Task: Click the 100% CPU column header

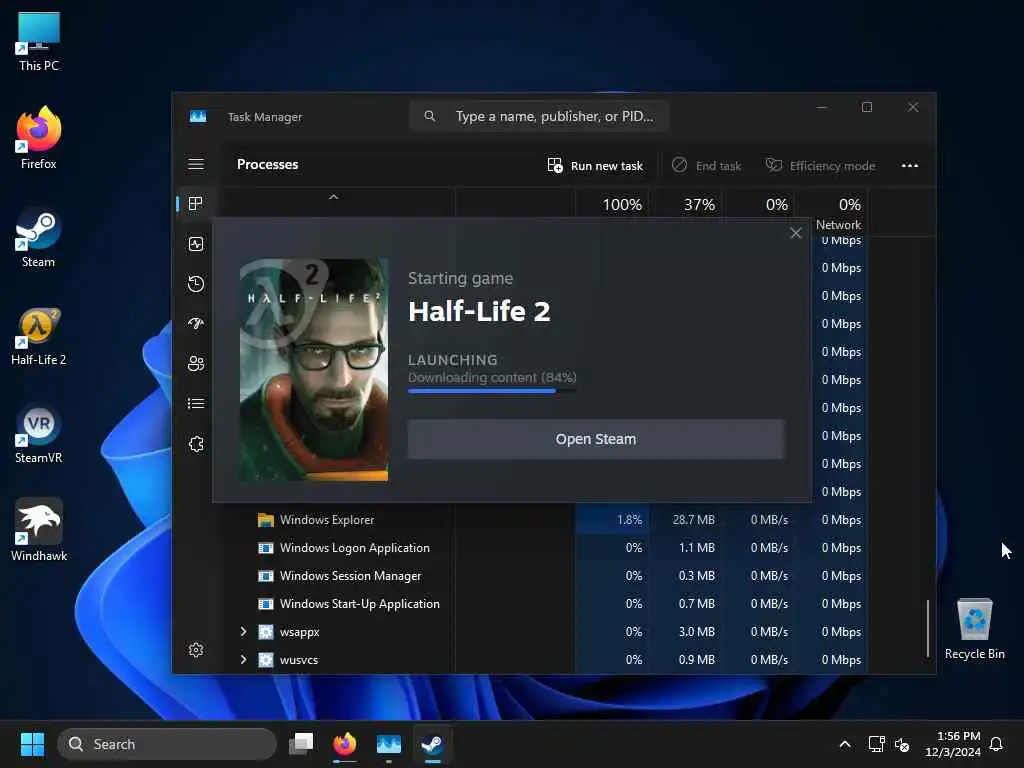Action: point(612,204)
